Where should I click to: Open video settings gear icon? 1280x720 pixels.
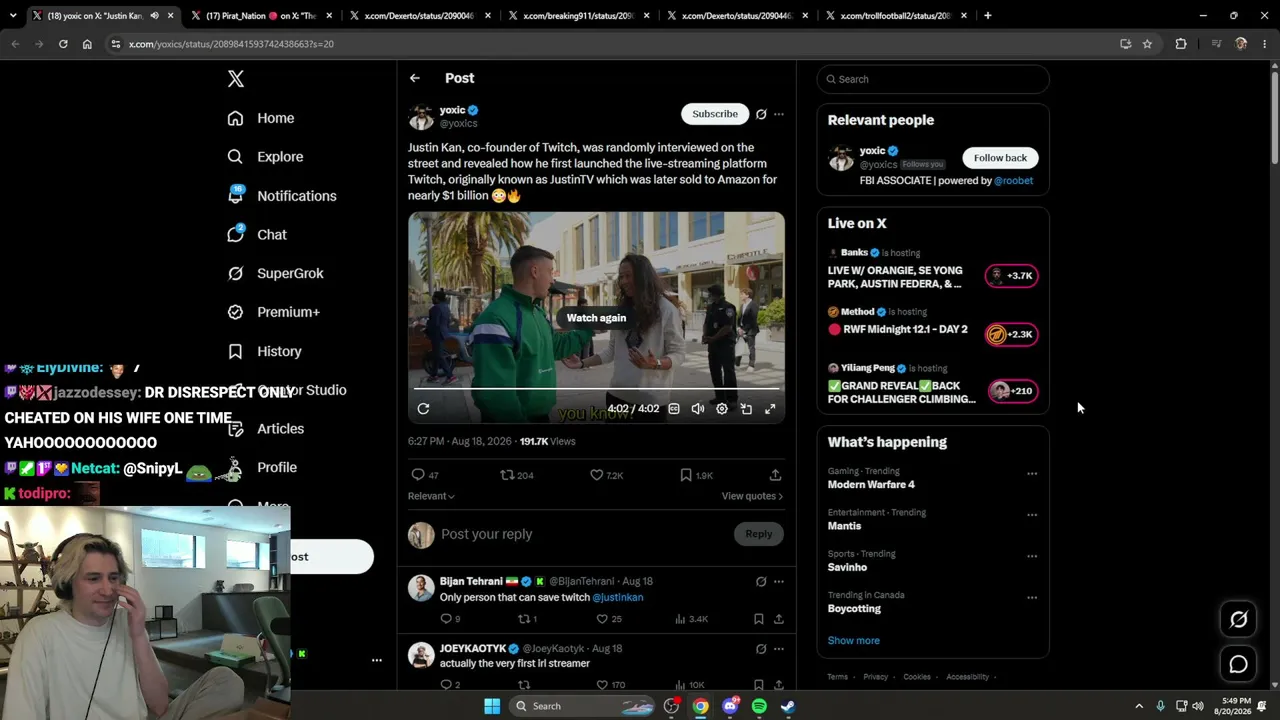[x=722, y=409]
